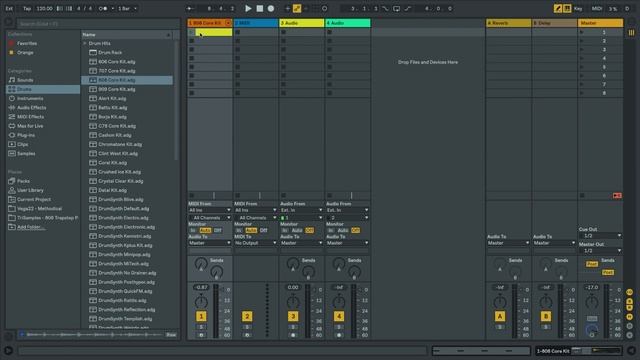
Task: Launch Master scene 5
Action: point(582,67)
